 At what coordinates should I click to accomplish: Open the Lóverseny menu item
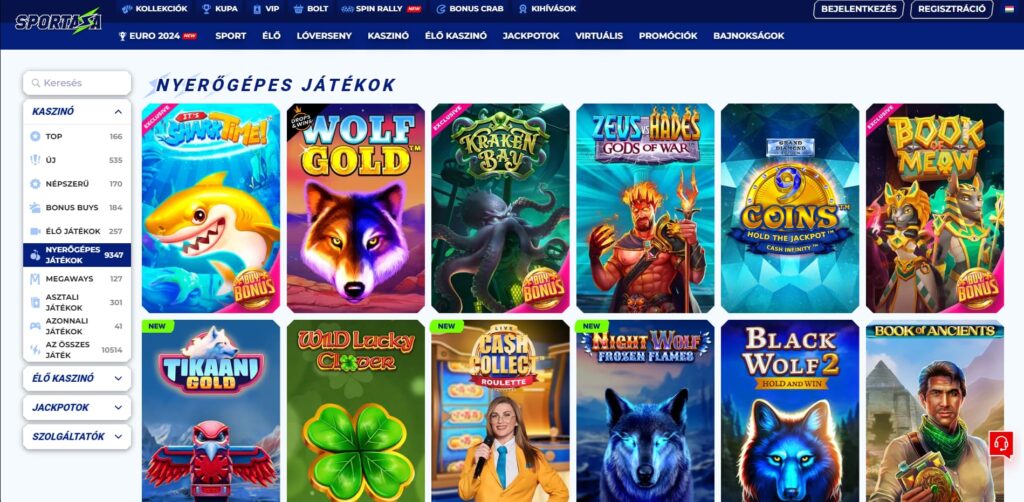pyautogui.click(x=324, y=36)
